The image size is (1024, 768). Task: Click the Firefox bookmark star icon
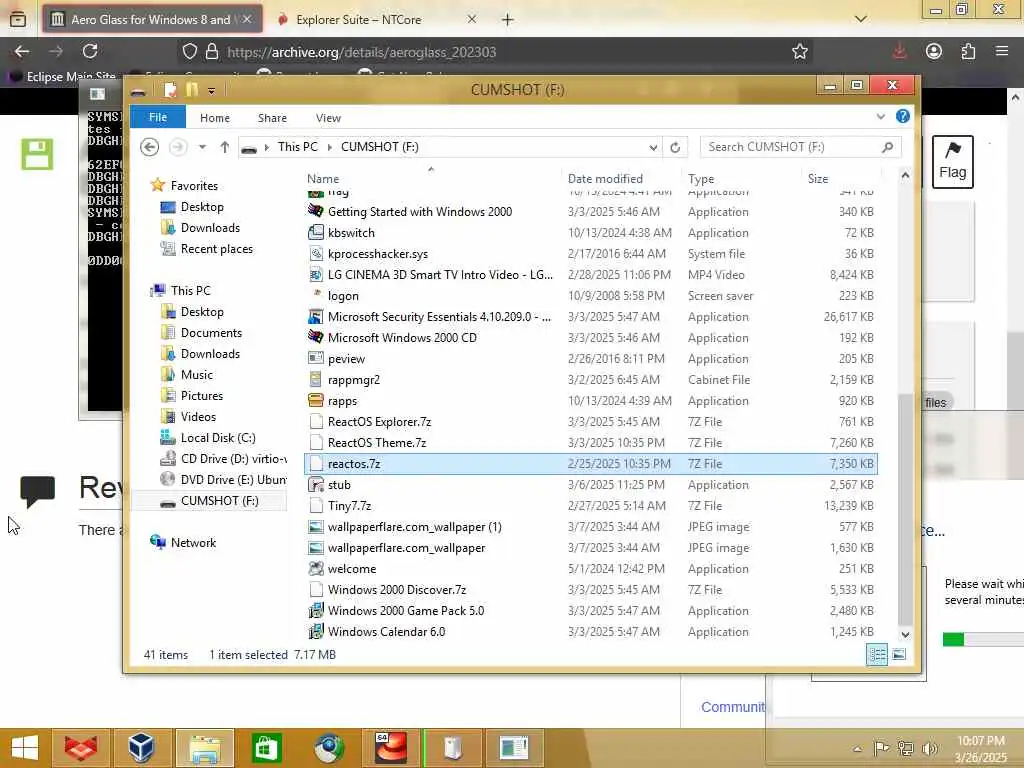point(800,52)
